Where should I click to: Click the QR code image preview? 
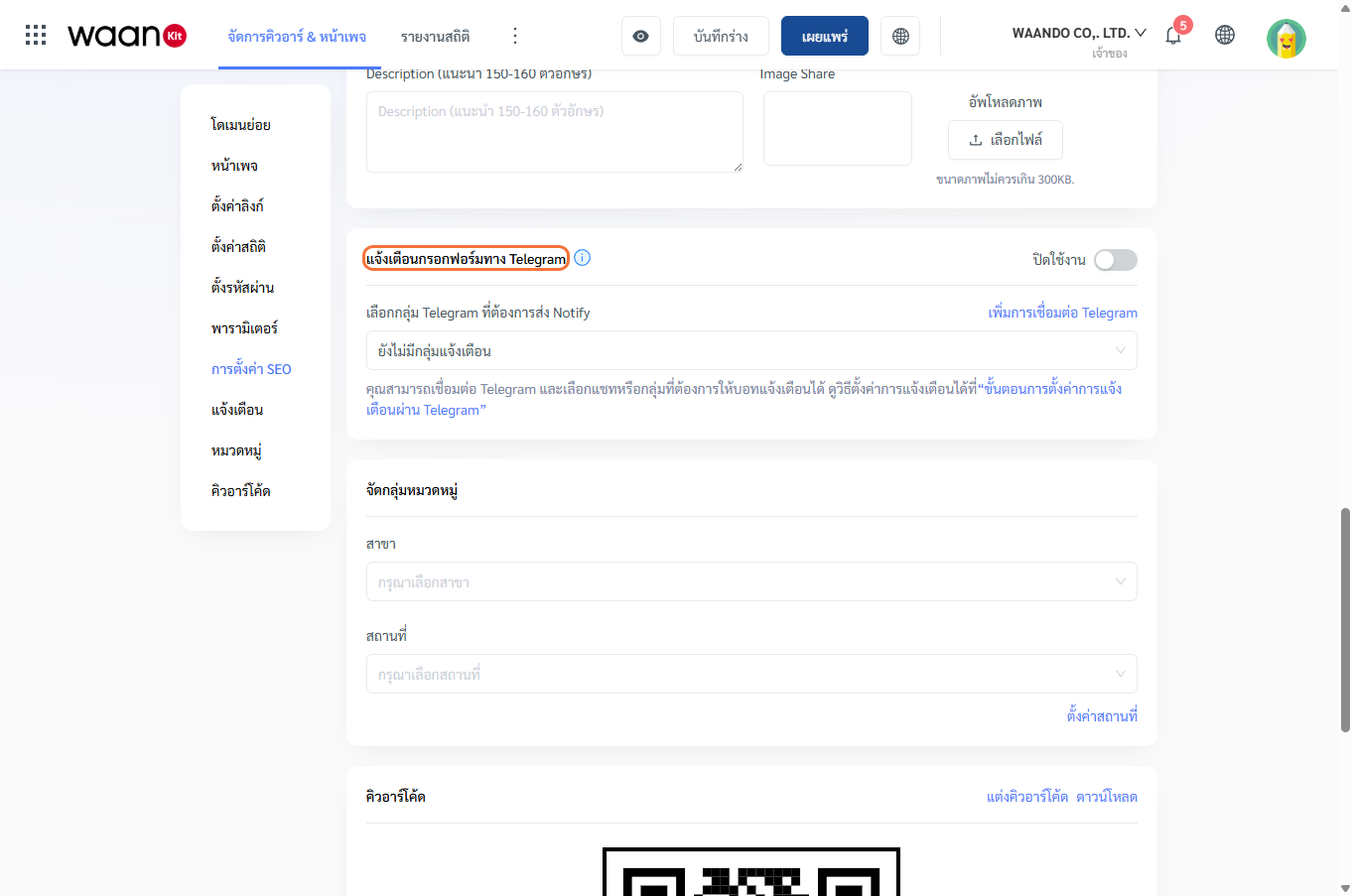751,871
